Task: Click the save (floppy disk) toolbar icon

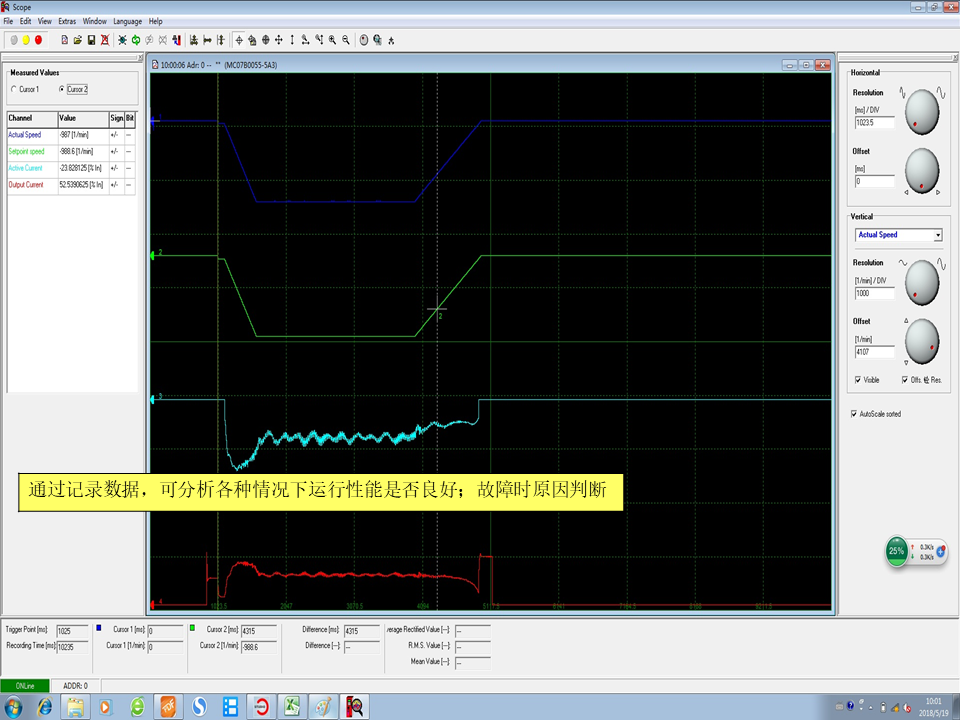Action: pos(91,40)
